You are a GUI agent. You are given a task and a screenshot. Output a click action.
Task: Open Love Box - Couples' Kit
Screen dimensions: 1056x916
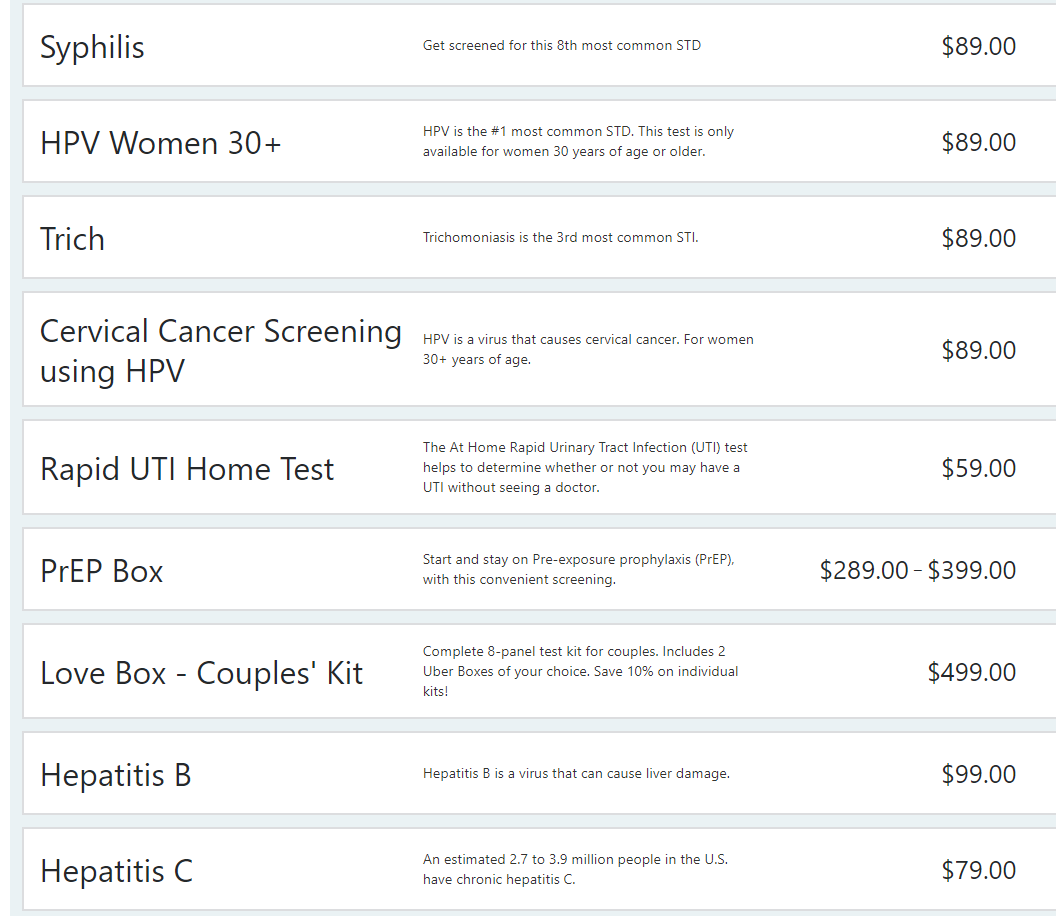[201, 673]
